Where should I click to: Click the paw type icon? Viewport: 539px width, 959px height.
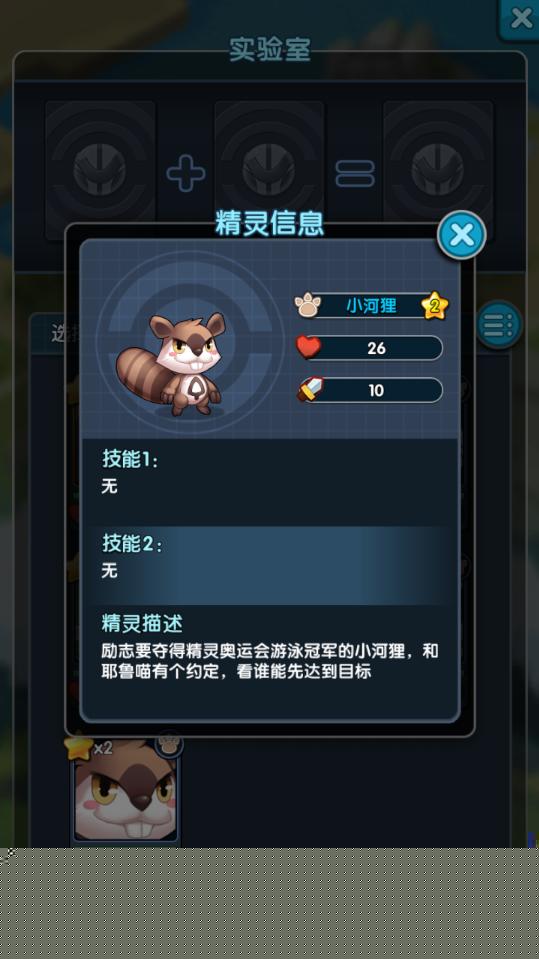point(307,305)
